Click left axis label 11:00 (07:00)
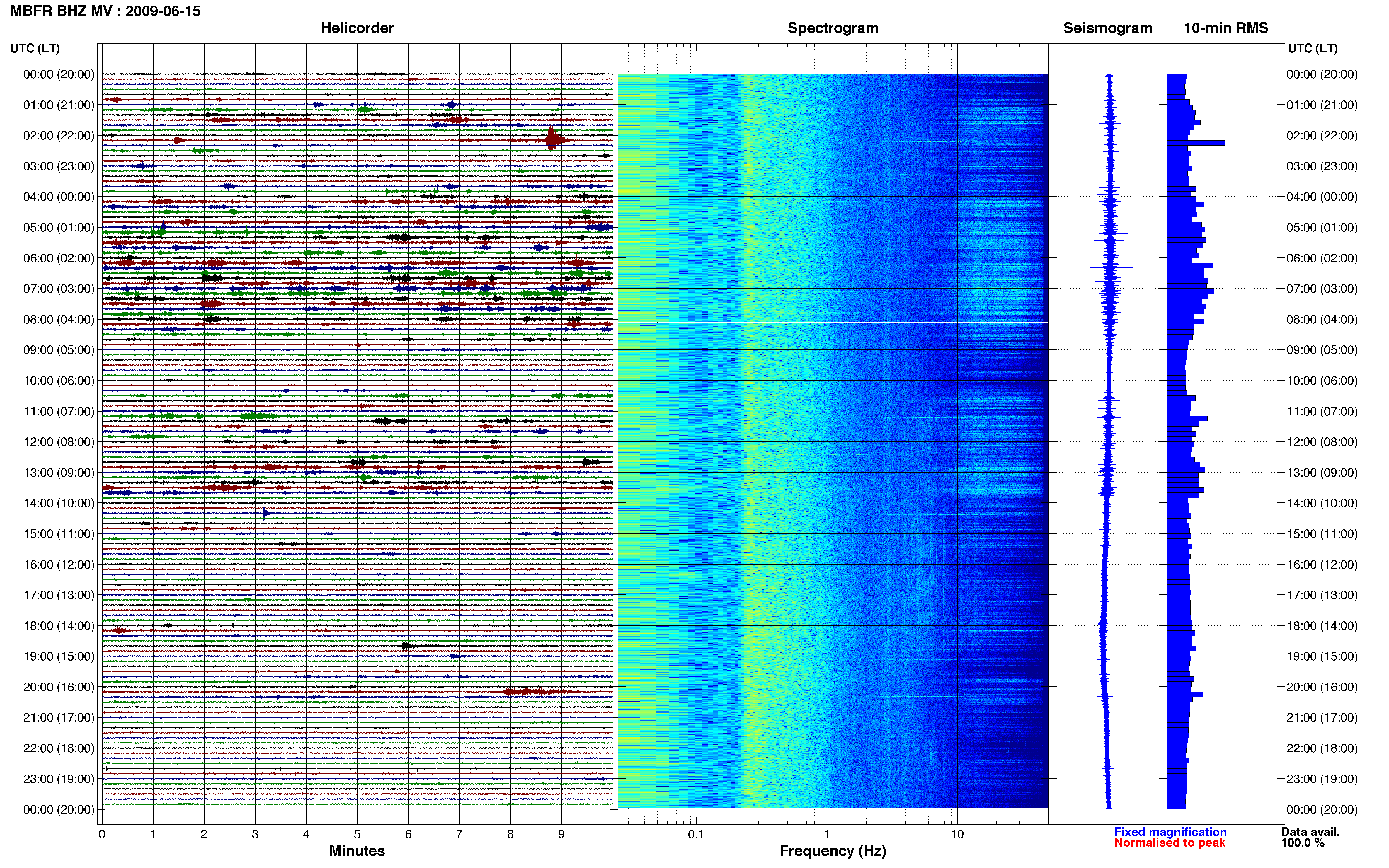 [59, 411]
